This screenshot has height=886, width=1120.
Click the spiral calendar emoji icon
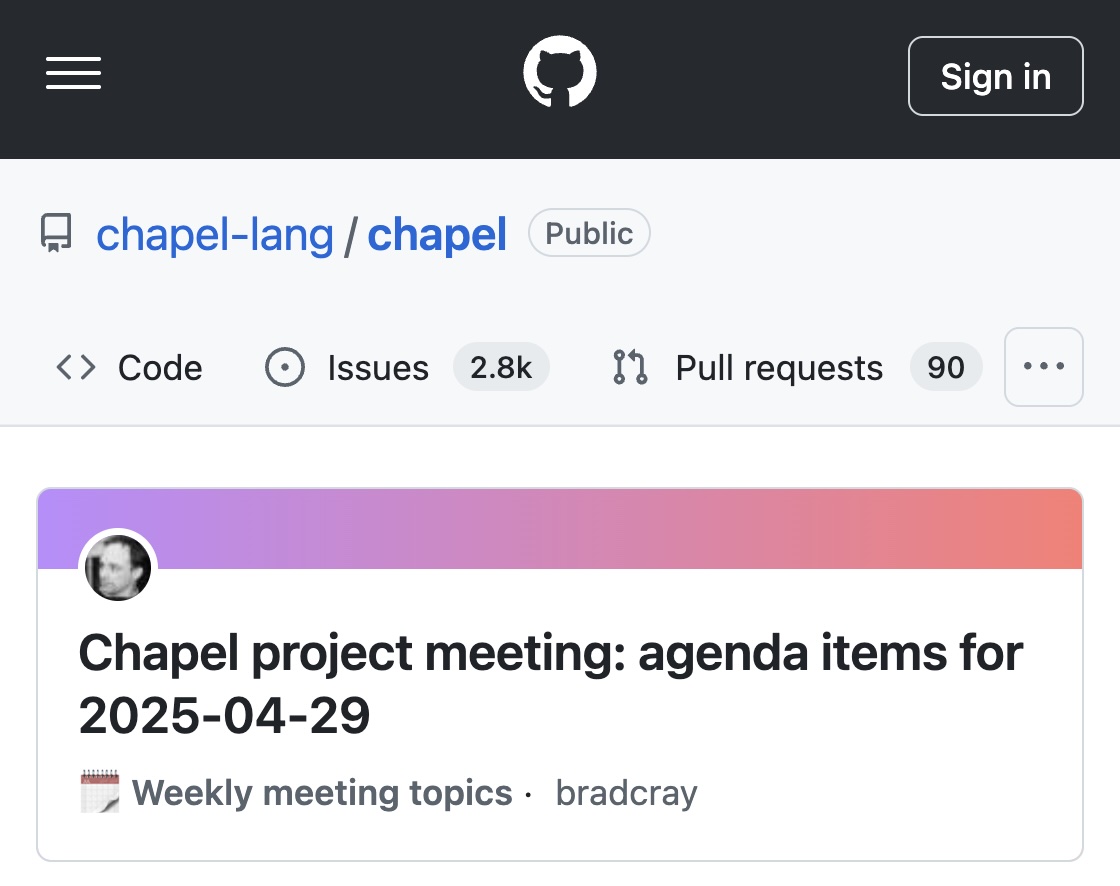pos(100,792)
